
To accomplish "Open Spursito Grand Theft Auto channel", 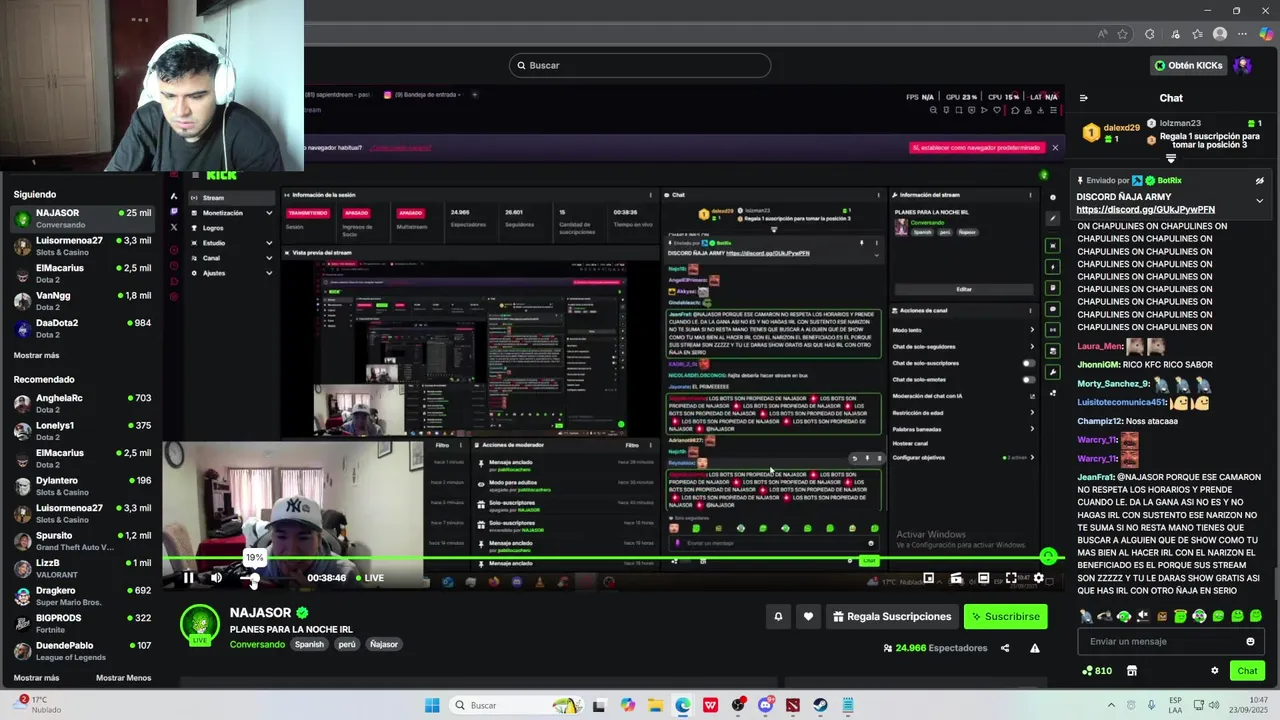I will [x=80, y=540].
